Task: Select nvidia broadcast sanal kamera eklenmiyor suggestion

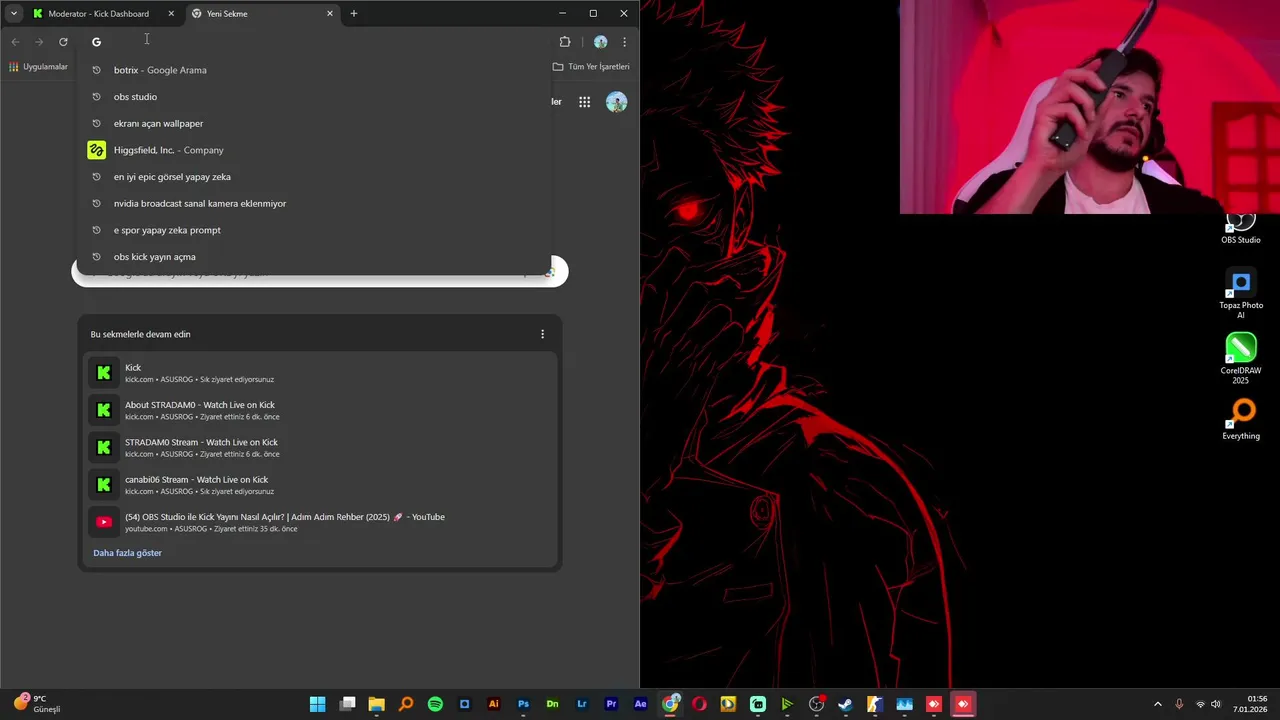Action: 314,203
